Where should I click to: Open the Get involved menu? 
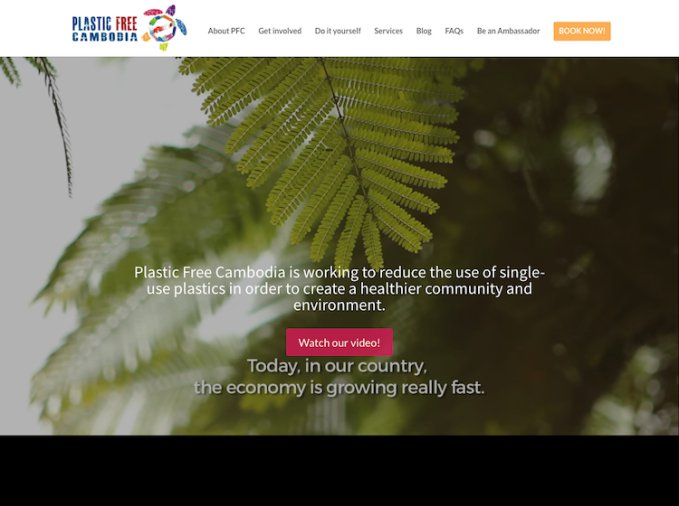(280, 31)
